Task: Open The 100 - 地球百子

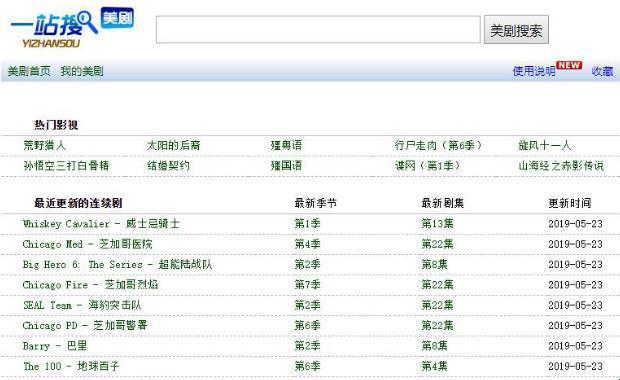Action: (x=71, y=366)
